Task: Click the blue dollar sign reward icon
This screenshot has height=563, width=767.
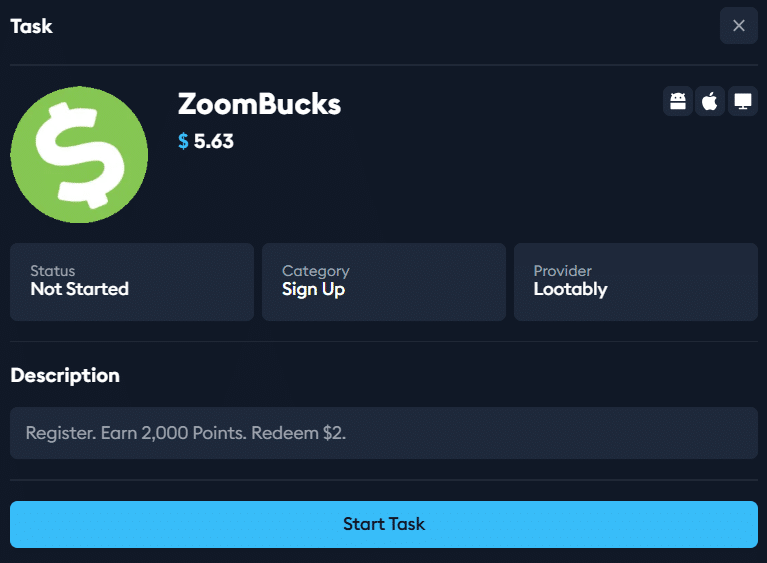Action: (183, 141)
